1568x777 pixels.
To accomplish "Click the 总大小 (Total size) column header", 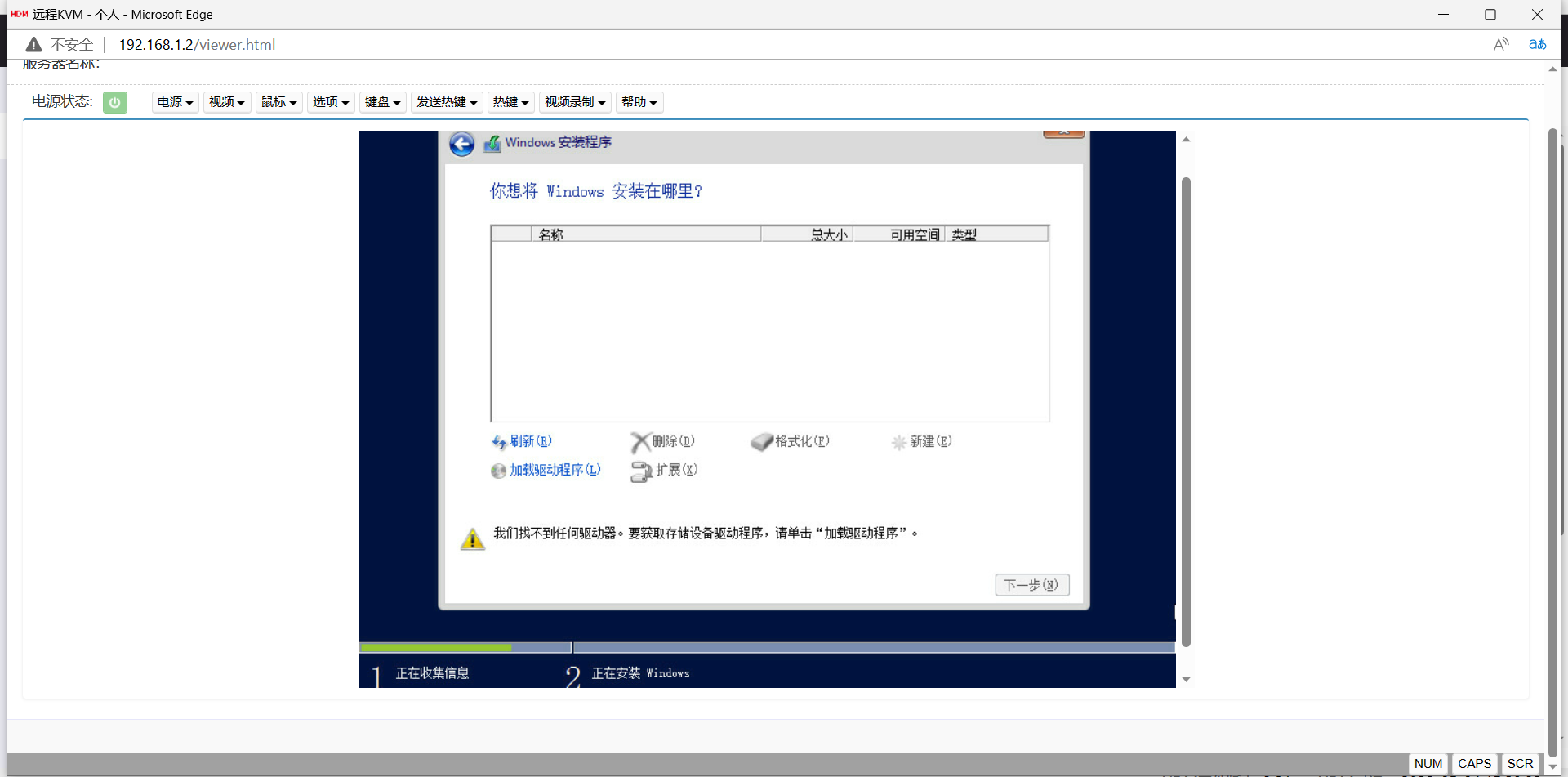I will coord(807,234).
